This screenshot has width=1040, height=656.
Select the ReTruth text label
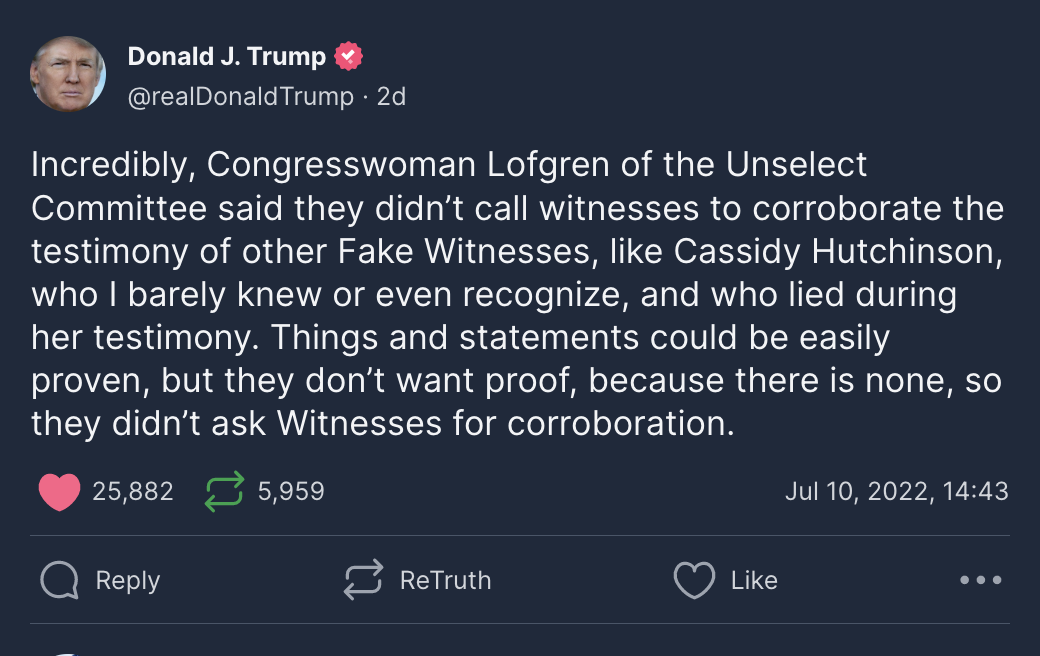coord(445,580)
